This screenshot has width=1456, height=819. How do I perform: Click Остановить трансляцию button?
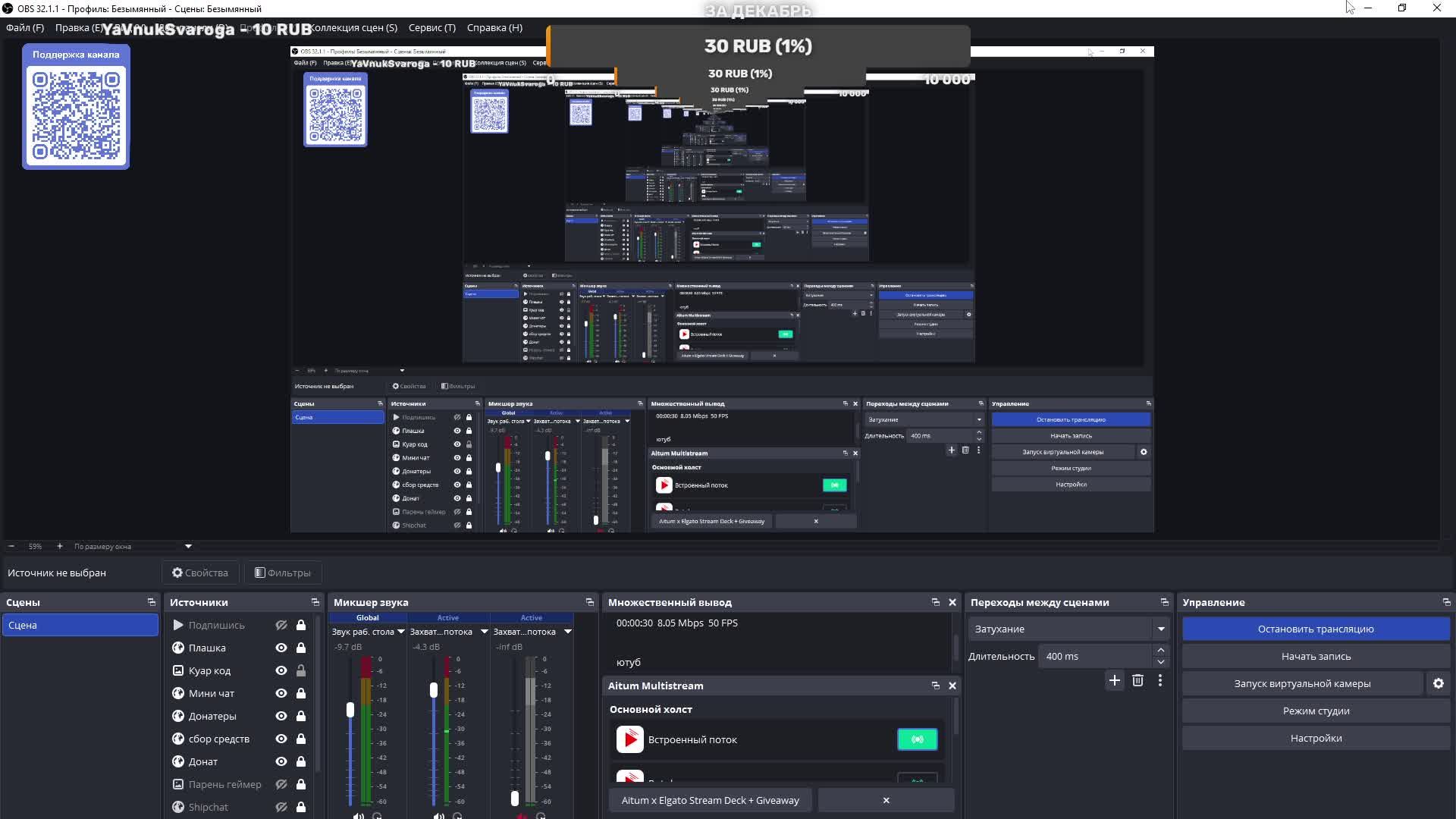point(1315,629)
